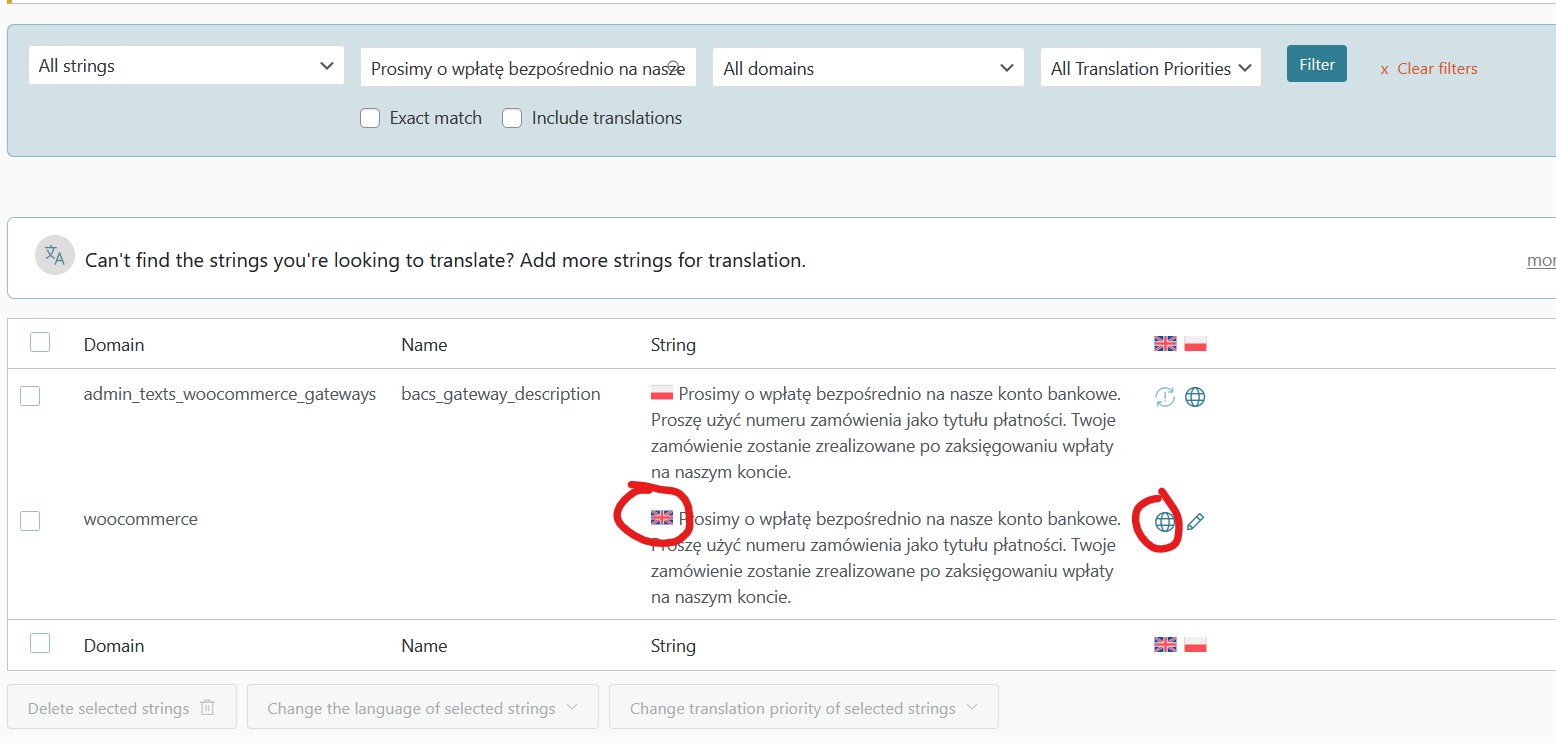Click the globe icon in bacs_gateway_description row
1556x743 pixels.
click(x=1195, y=397)
